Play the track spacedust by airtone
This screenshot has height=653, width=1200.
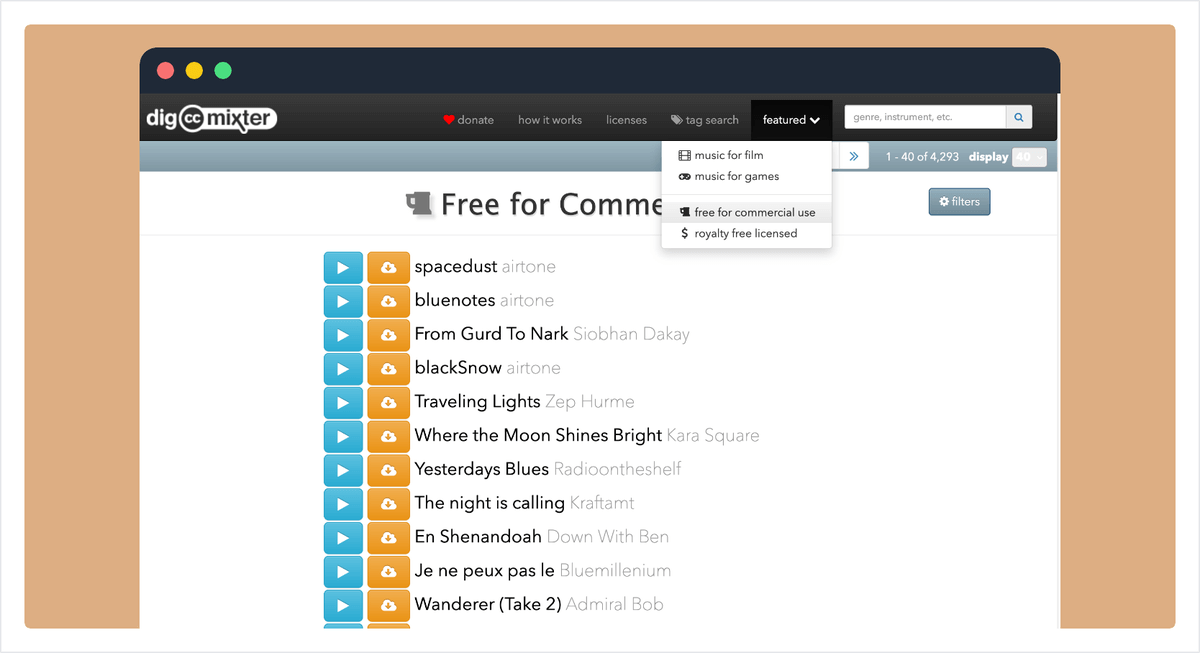343,267
